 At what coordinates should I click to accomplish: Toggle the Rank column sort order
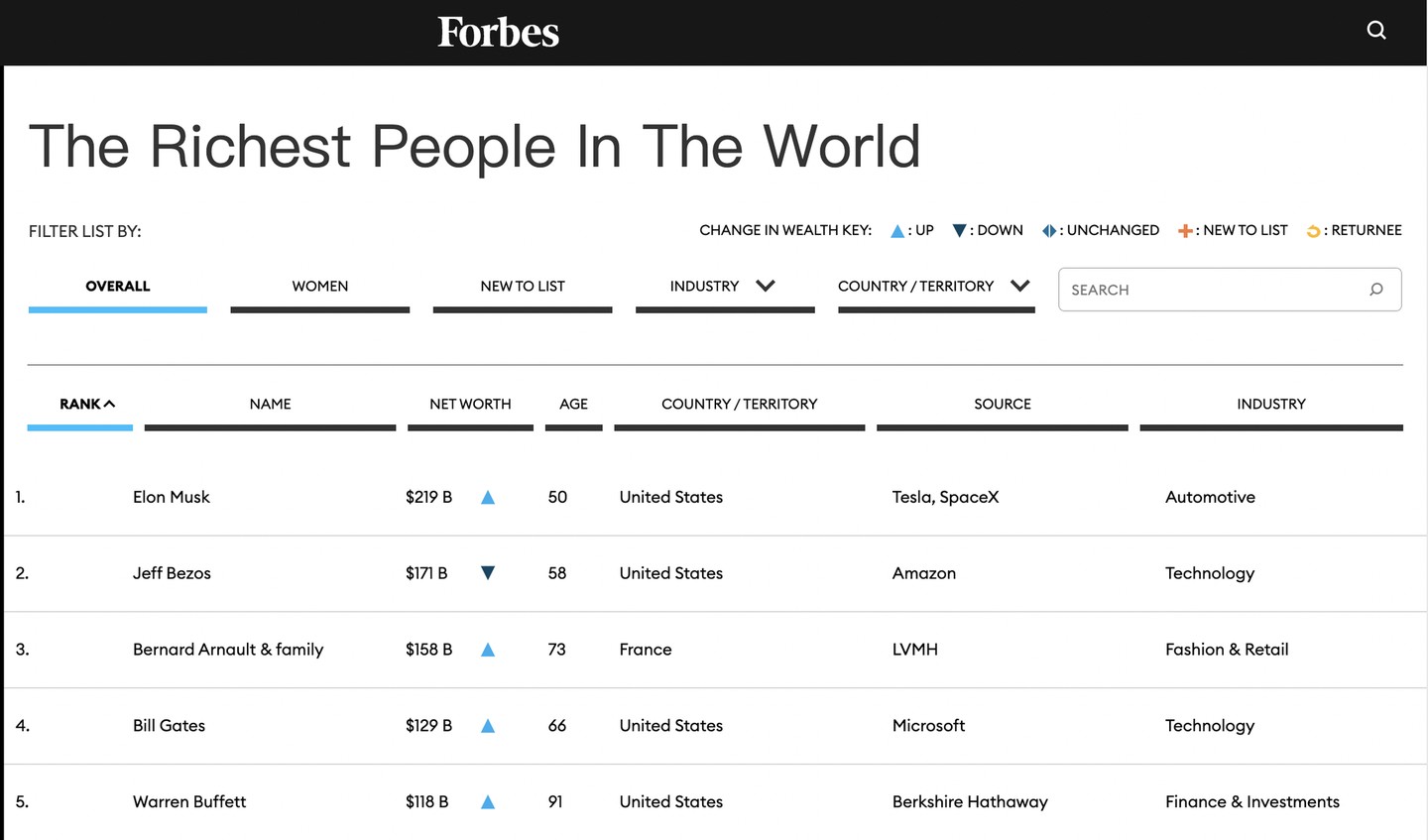pyautogui.click(x=86, y=405)
